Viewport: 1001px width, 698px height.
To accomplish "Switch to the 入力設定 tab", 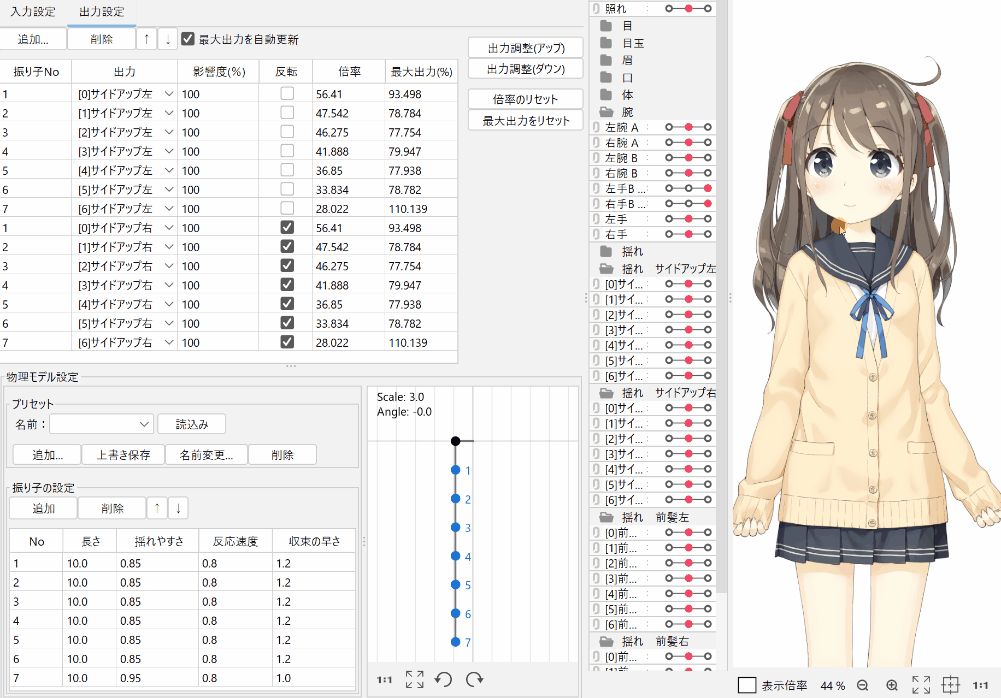I will click(x=33, y=12).
